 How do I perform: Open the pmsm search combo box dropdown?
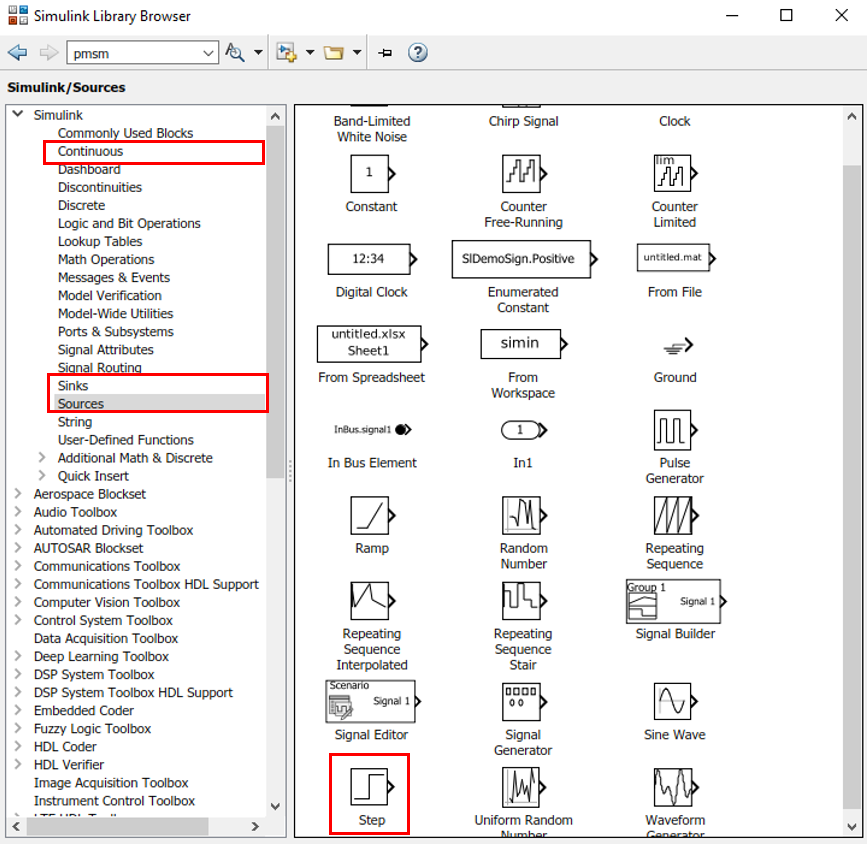pyautogui.click(x=208, y=54)
